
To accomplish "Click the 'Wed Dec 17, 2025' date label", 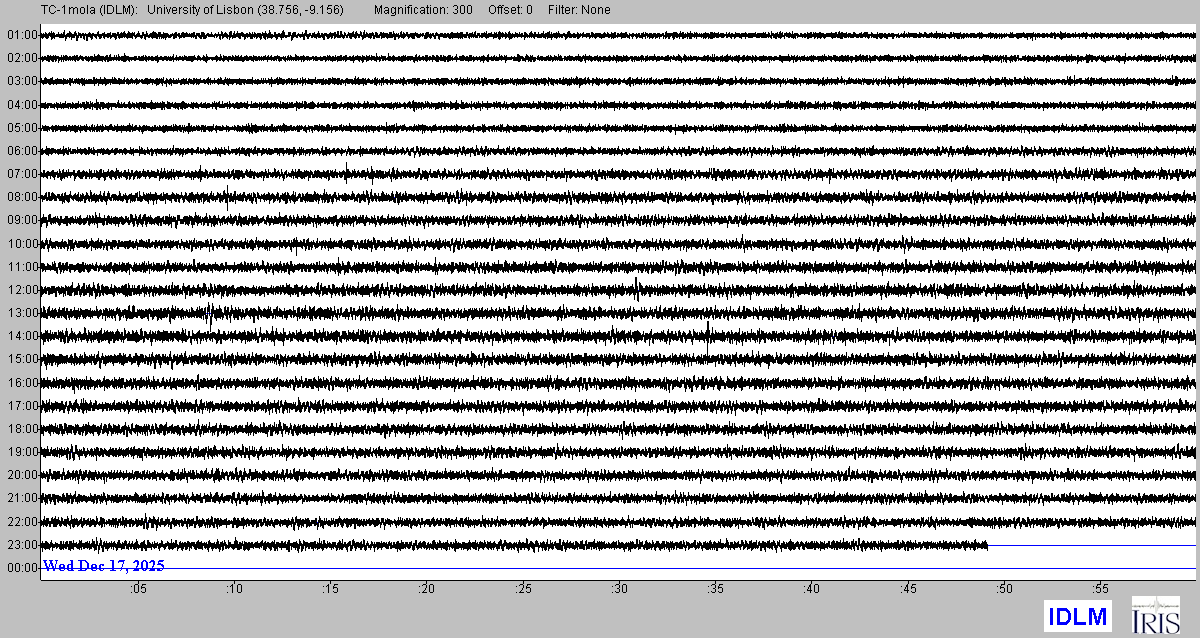I will point(104,566).
